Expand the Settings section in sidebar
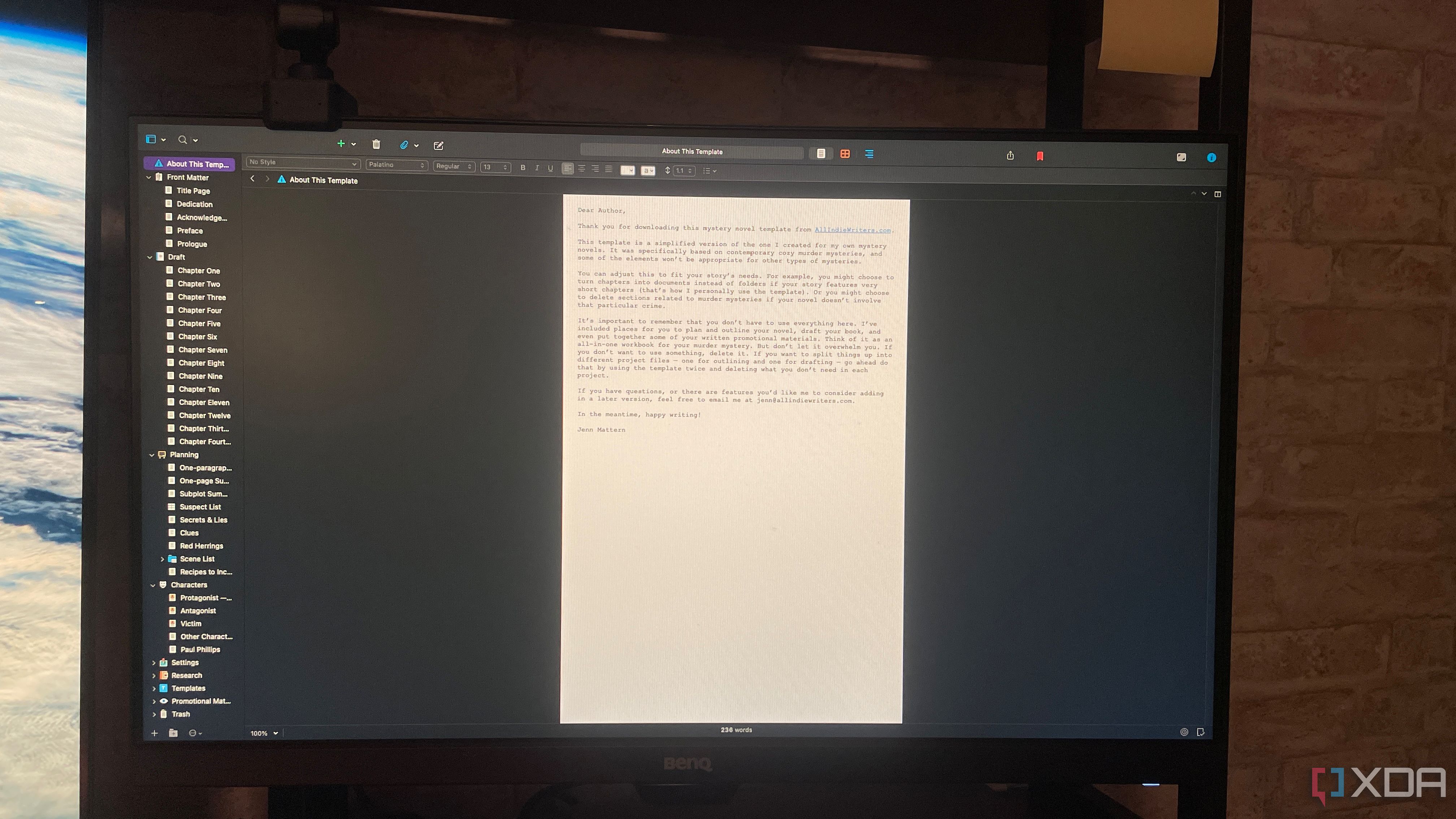This screenshot has height=819, width=1456. coord(154,662)
